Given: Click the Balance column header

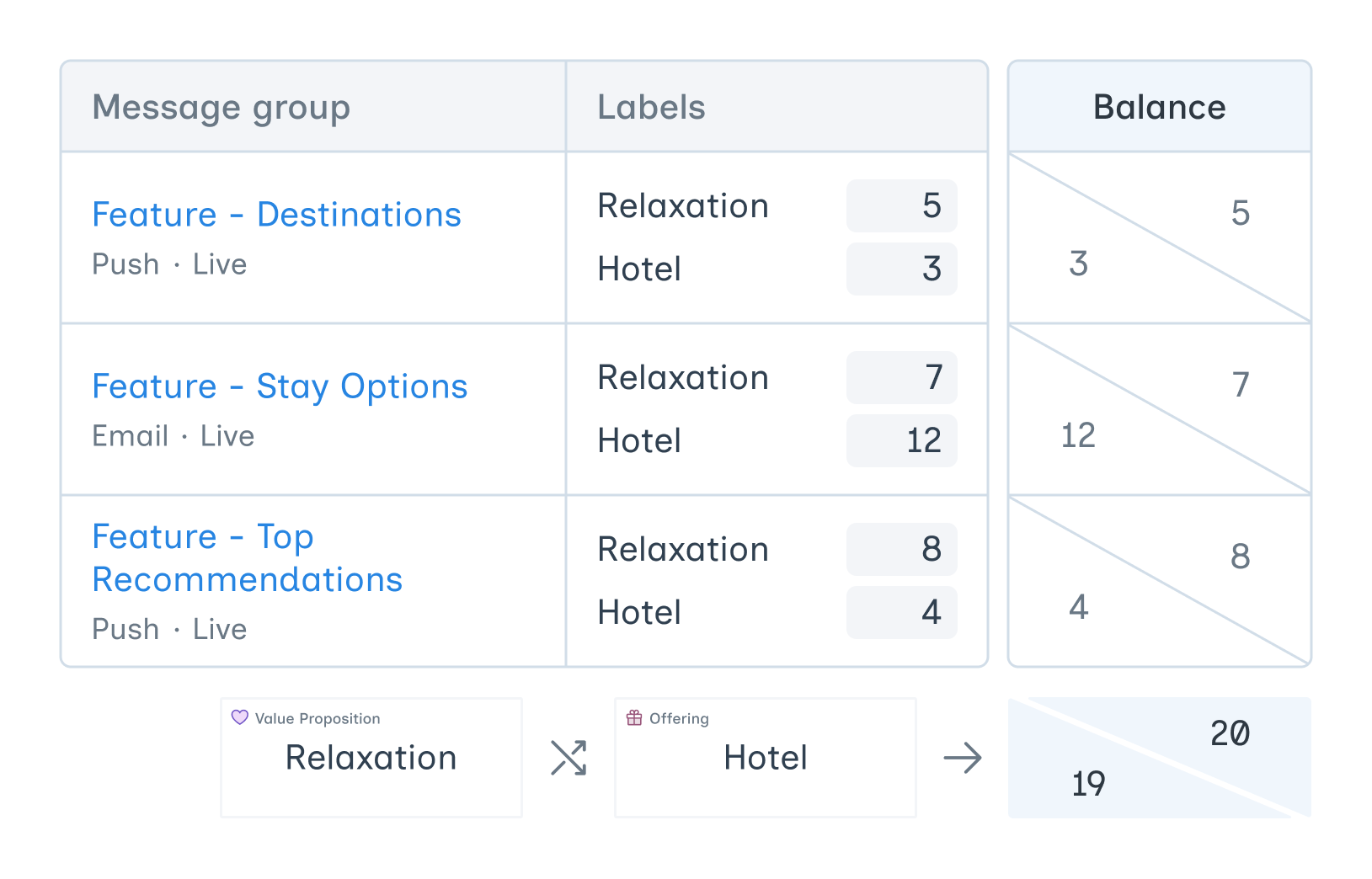Looking at the screenshot, I should (1159, 108).
